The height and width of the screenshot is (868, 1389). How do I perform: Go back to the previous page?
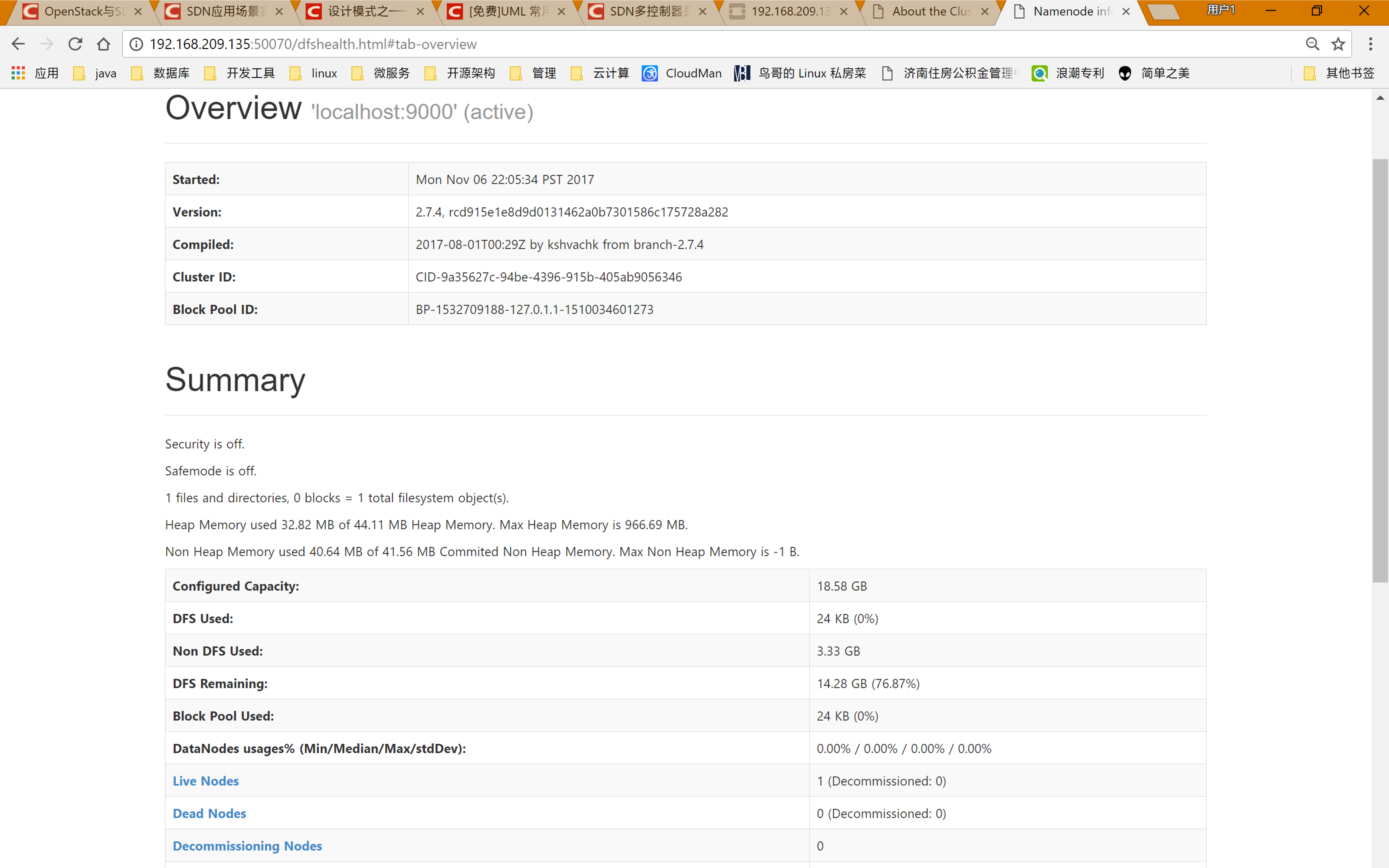tap(18, 44)
